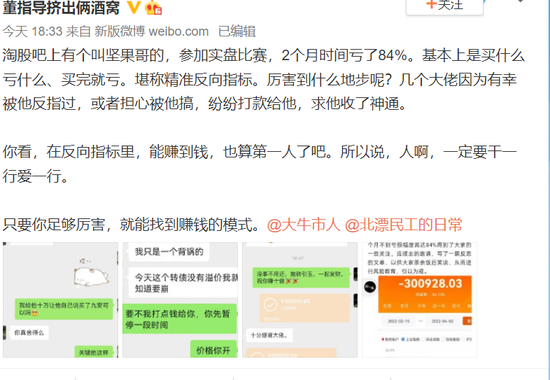550x380 pixels.
Task: Open the @北漂民工的日常 mention
Action: [x=404, y=225]
